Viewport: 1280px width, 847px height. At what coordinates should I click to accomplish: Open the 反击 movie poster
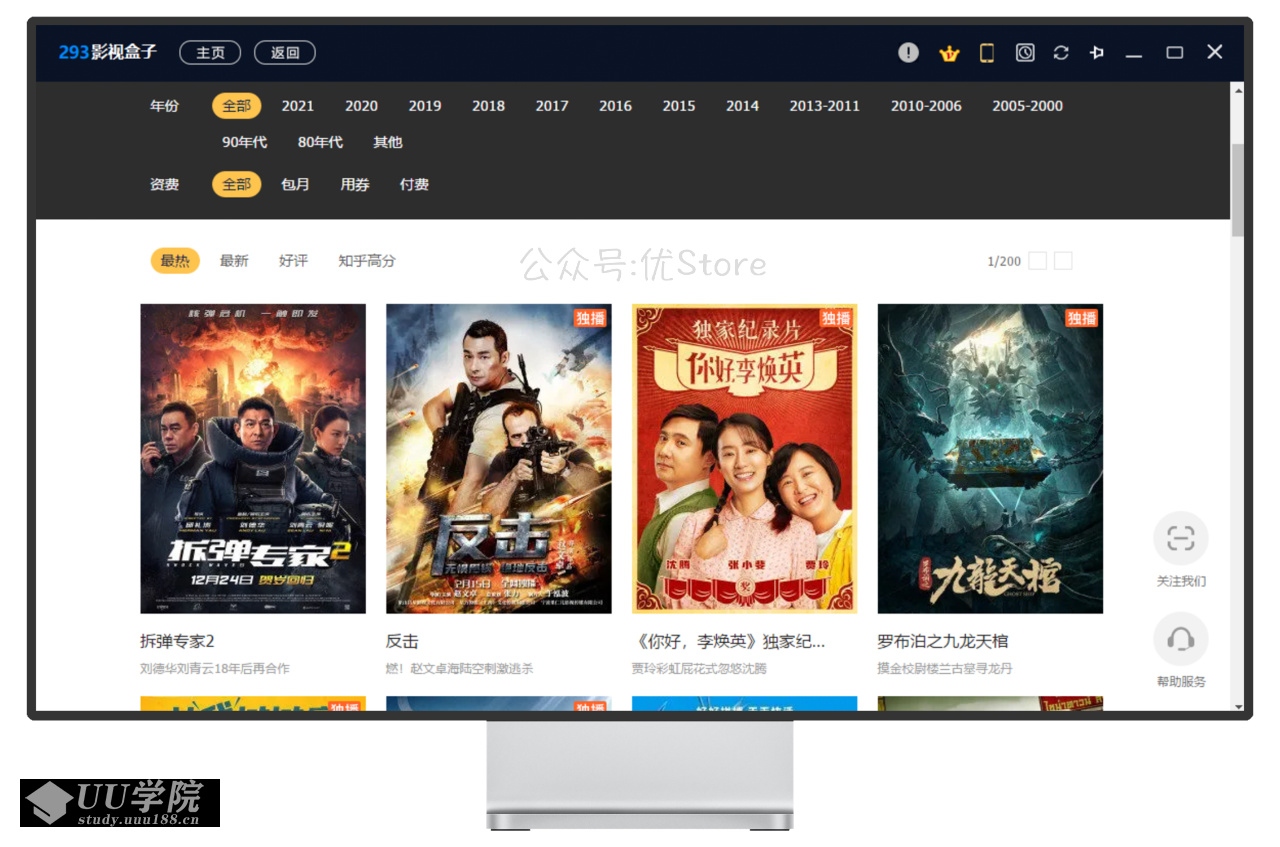(x=499, y=459)
